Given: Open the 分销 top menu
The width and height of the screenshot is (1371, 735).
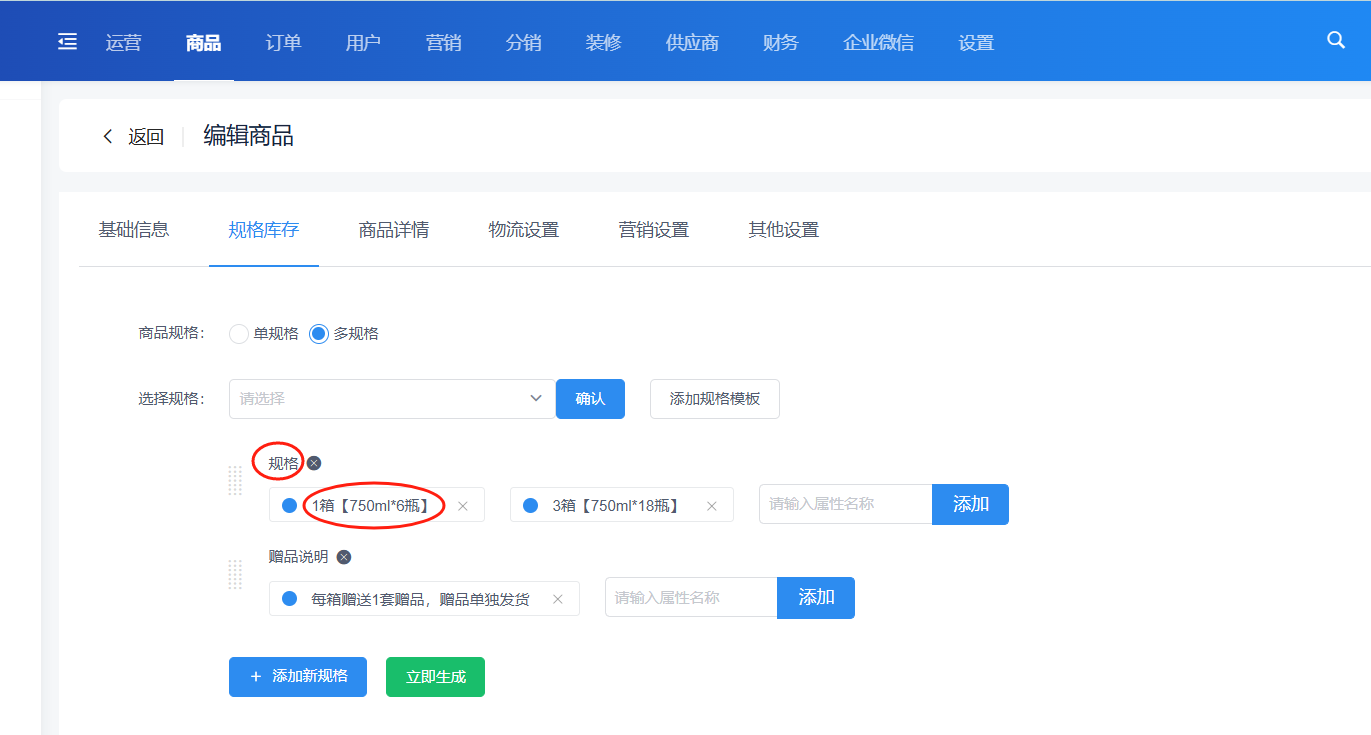Looking at the screenshot, I should pyautogui.click(x=523, y=42).
